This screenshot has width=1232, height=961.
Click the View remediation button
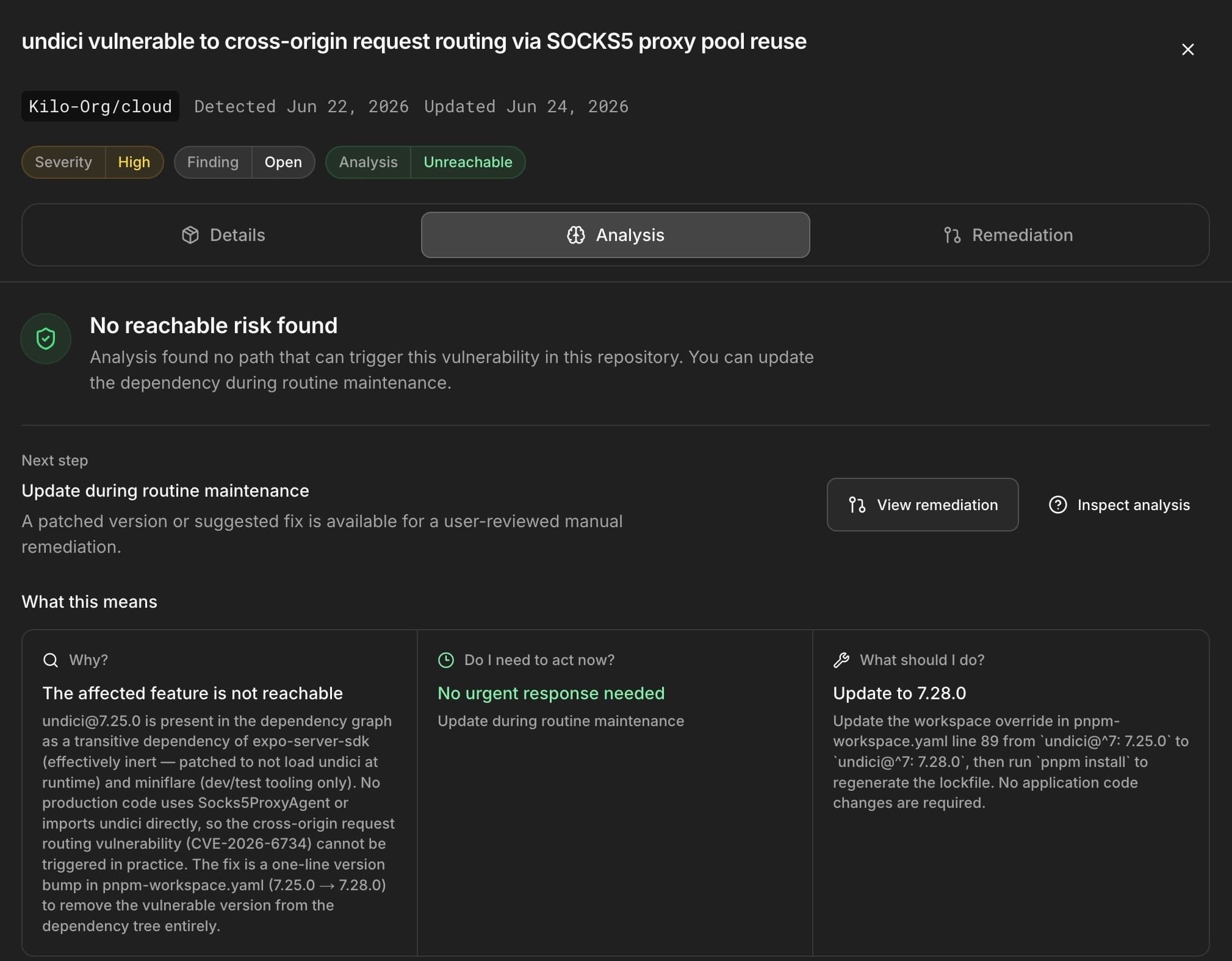tap(922, 505)
